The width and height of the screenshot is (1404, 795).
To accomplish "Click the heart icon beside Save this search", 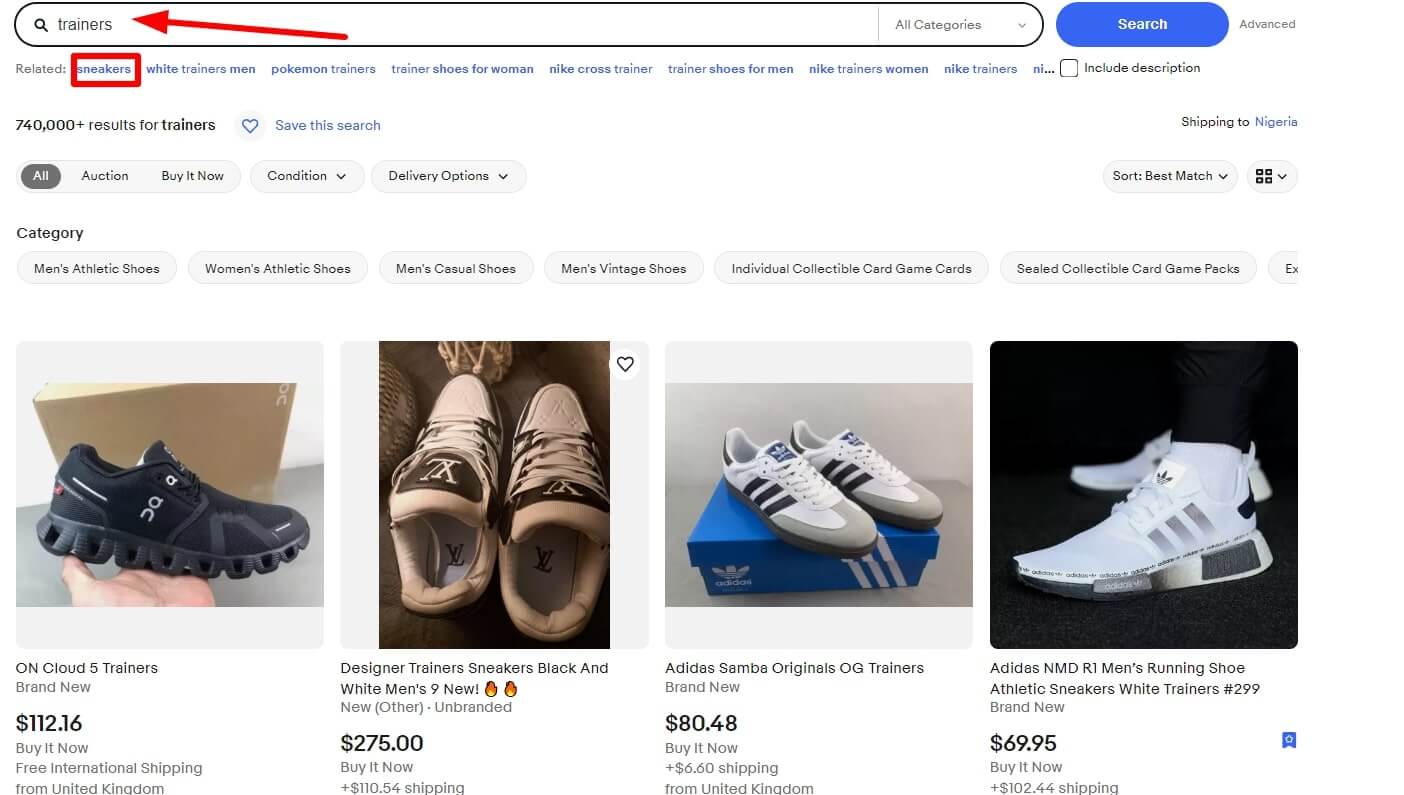I will 250,126.
